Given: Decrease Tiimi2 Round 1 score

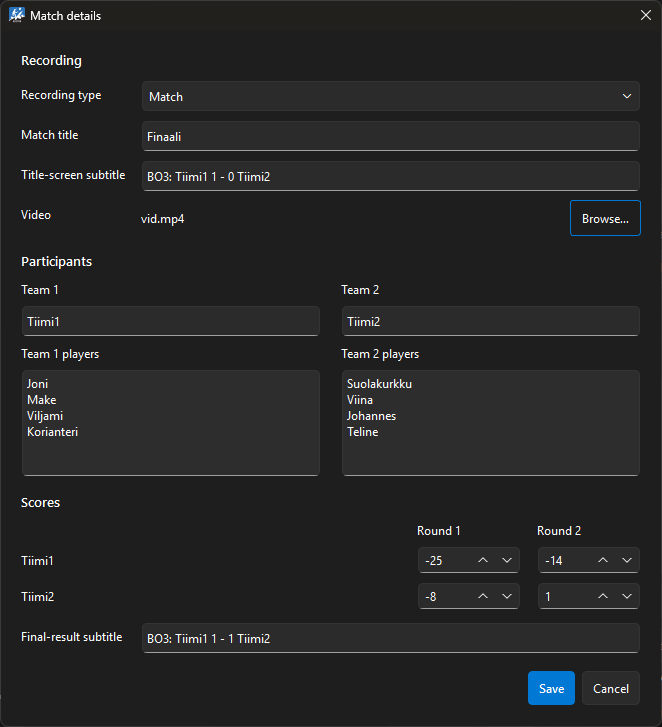Looking at the screenshot, I should [x=507, y=596].
